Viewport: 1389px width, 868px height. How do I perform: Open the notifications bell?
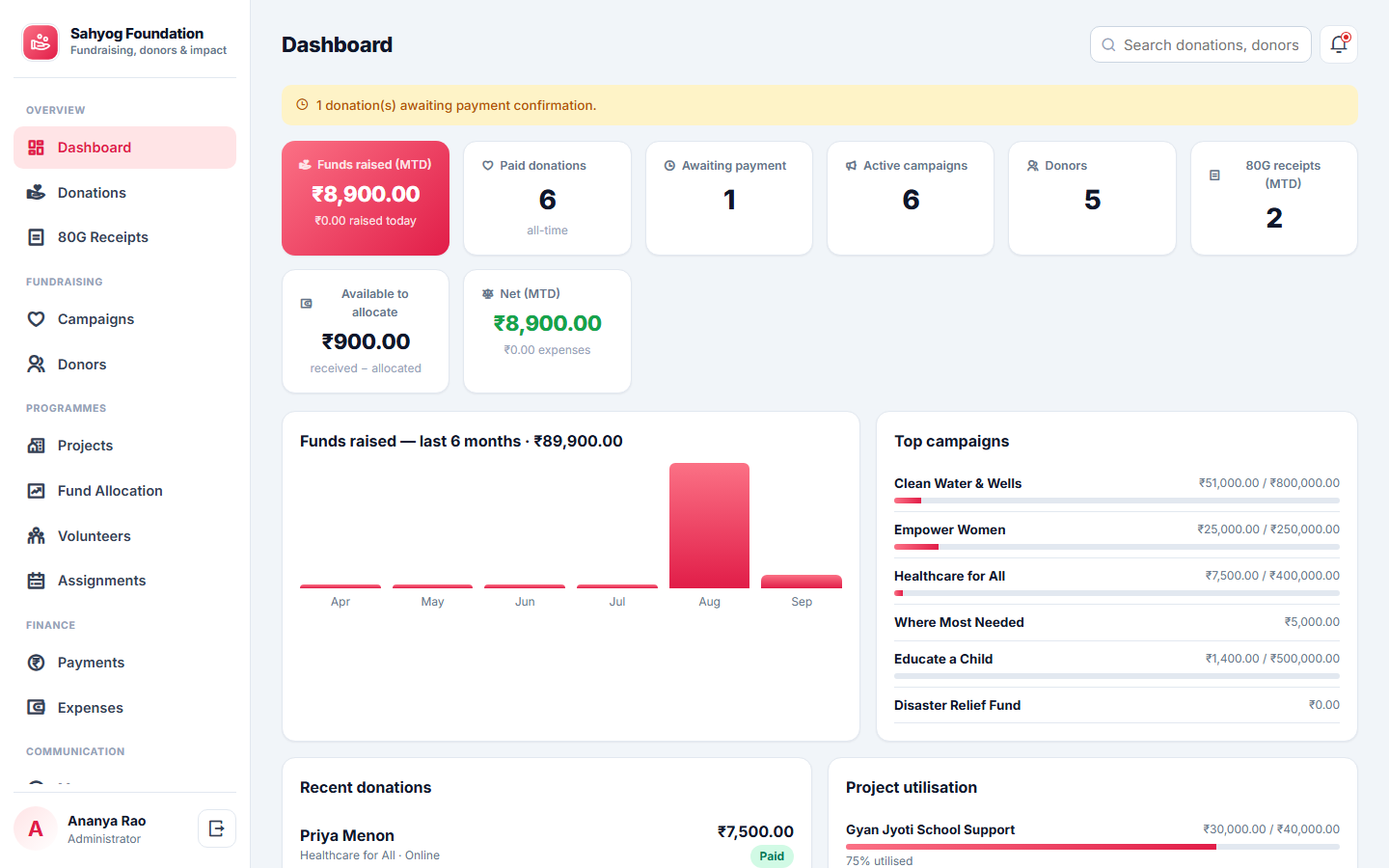(x=1339, y=44)
